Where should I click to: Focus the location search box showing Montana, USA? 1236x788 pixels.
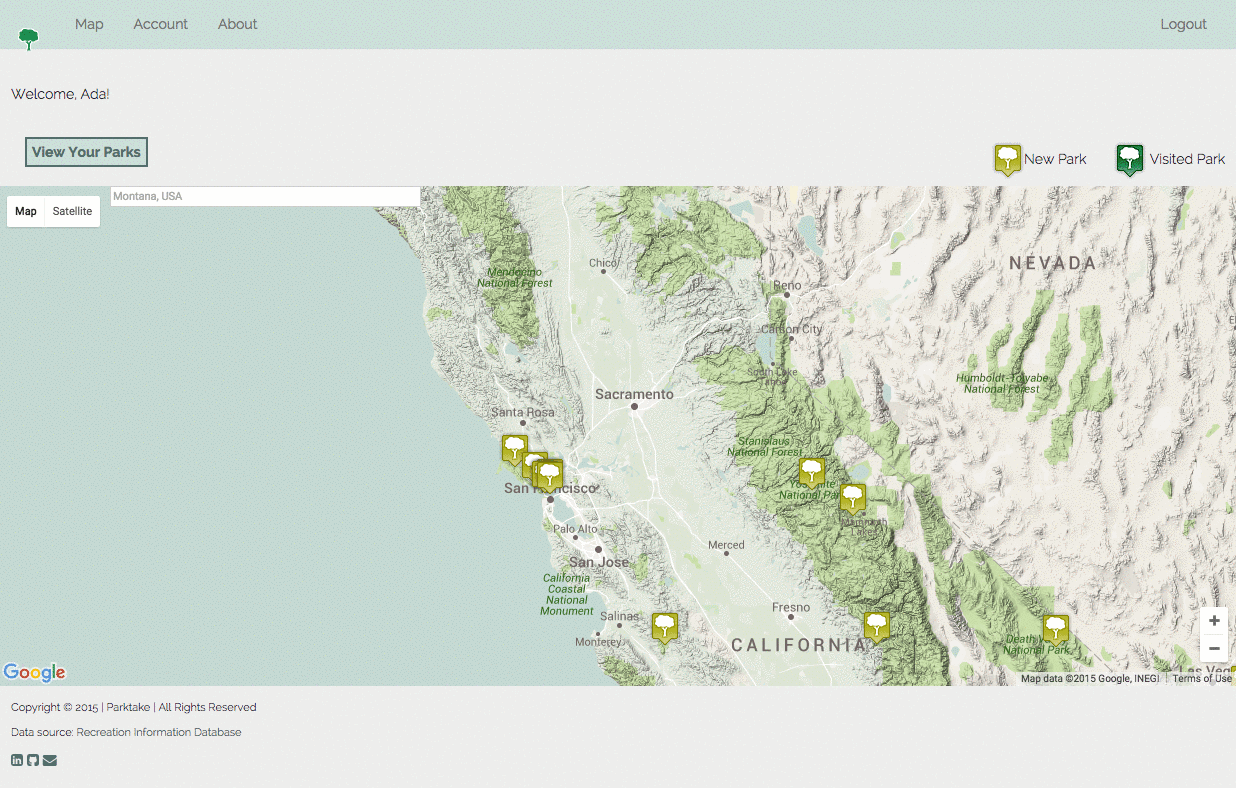point(265,196)
